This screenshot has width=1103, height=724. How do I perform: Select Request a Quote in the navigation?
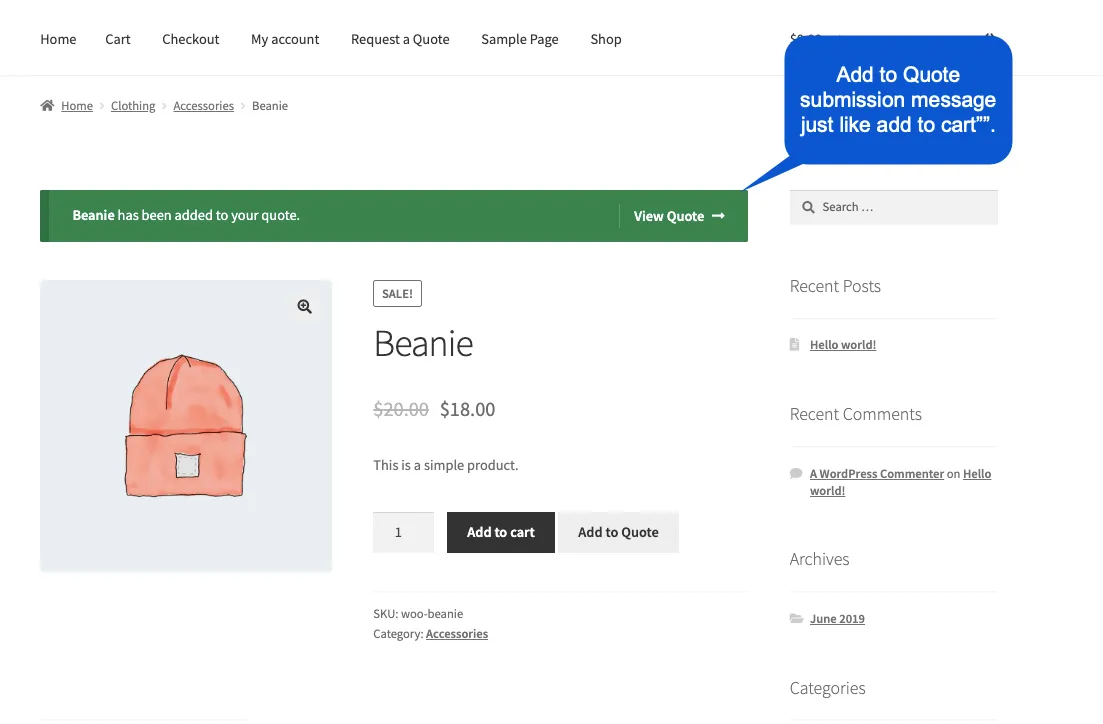tap(400, 39)
